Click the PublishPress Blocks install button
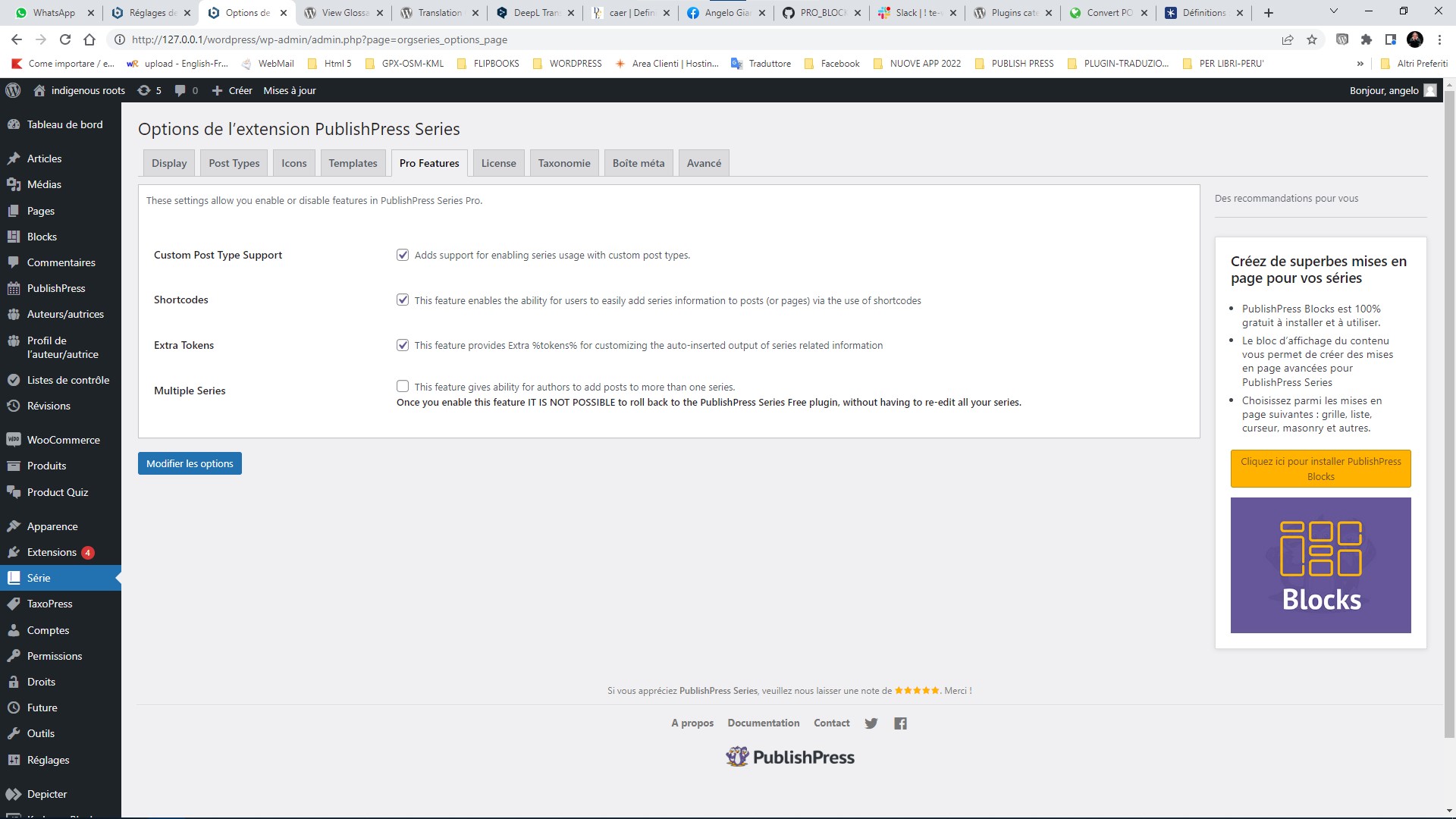This screenshot has height=819, width=1456. (1320, 469)
